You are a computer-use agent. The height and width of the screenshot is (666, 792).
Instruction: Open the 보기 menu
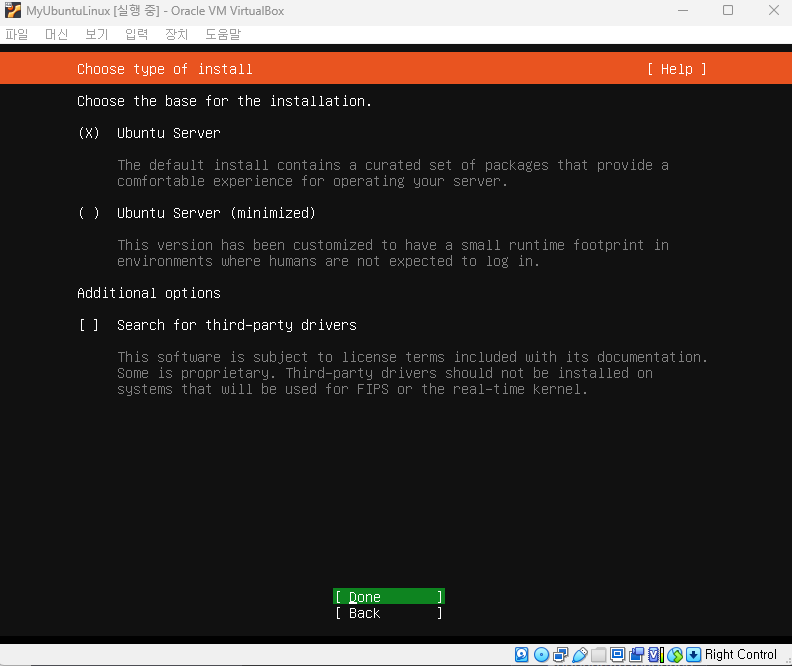96,34
